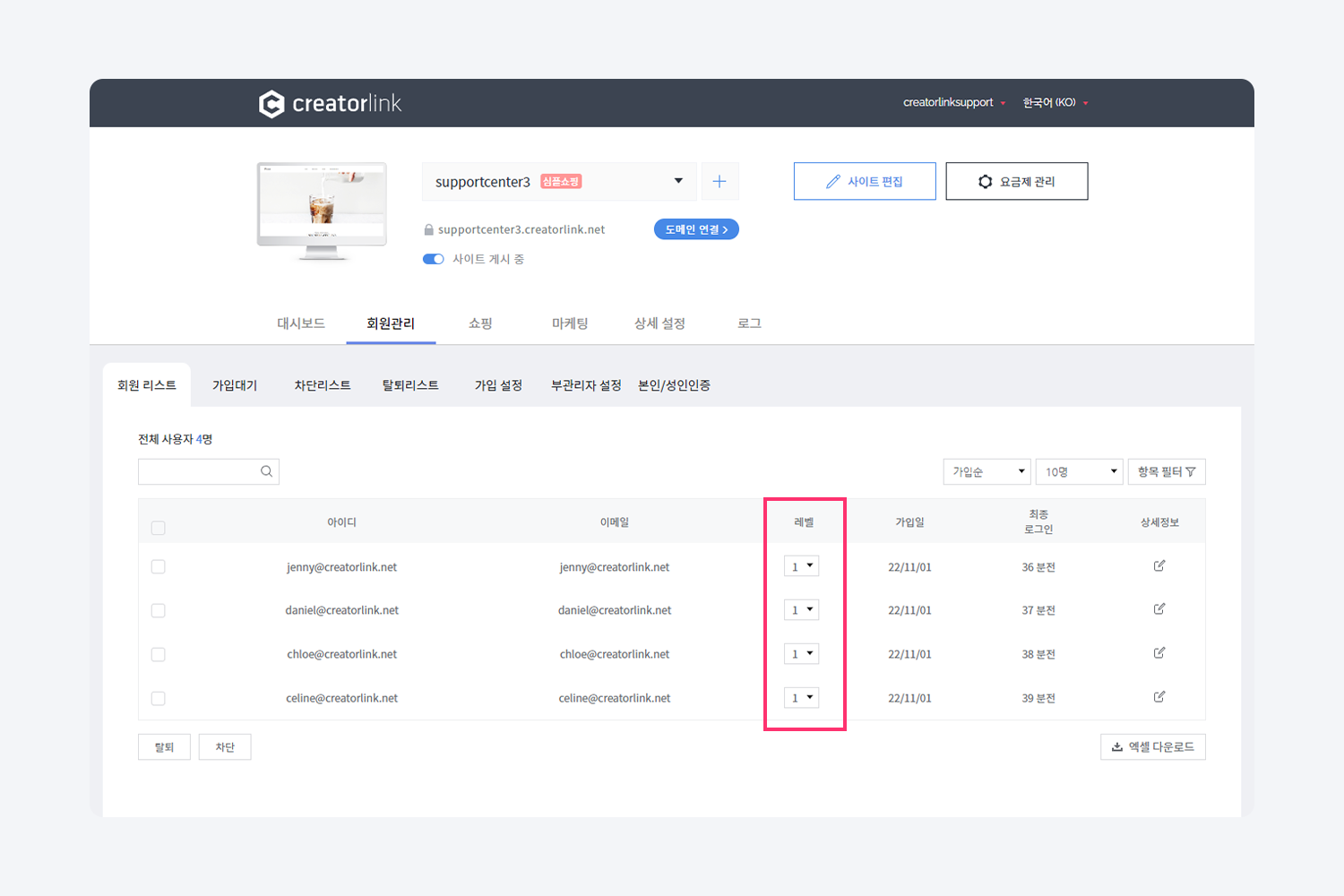
Task: Click the 최종 로그인 column header
Action: click(x=1038, y=521)
